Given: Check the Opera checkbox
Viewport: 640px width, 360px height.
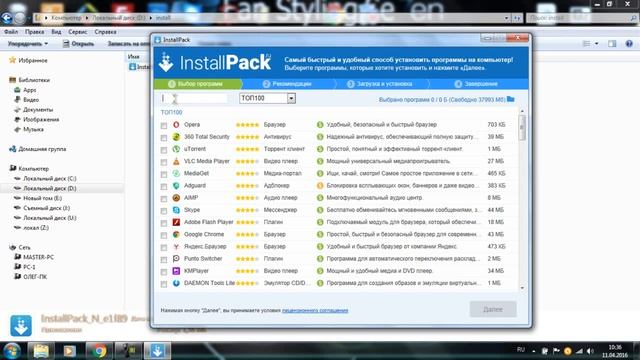Looking at the screenshot, I should pyautogui.click(x=164, y=125).
